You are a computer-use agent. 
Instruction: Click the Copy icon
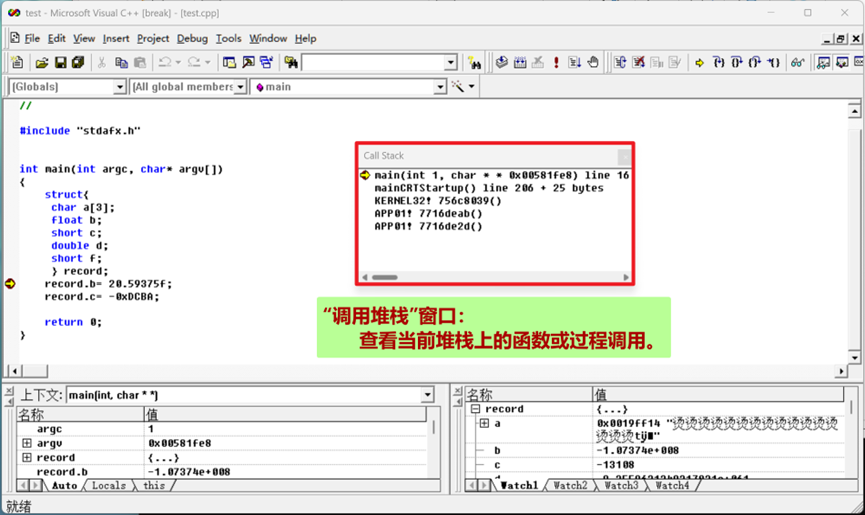tap(121, 62)
